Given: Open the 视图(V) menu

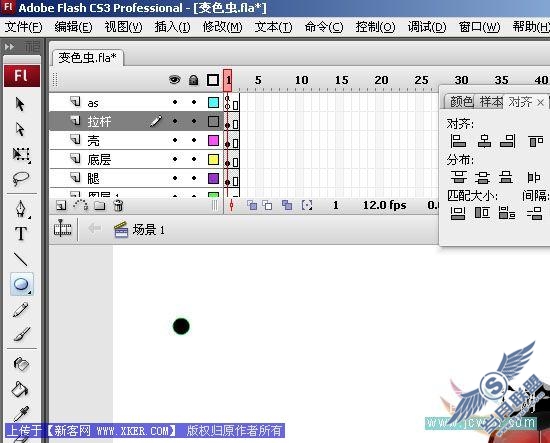Looking at the screenshot, I should coord(123,27).
